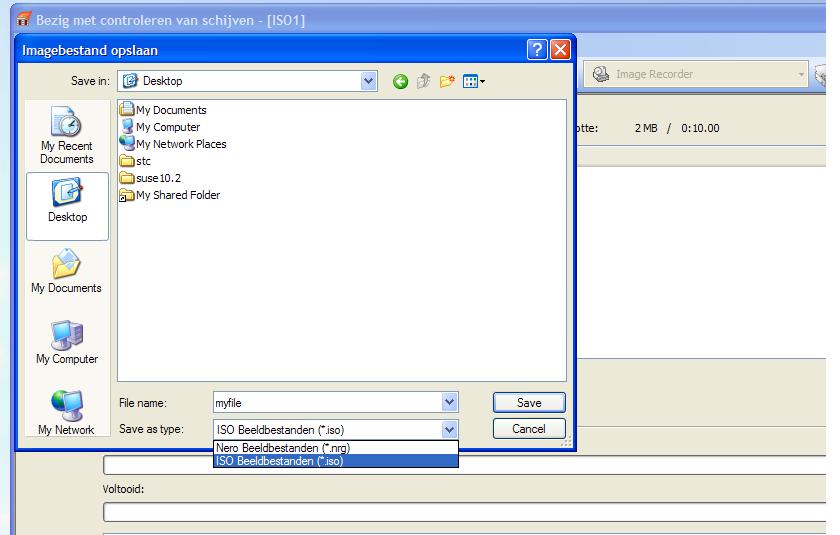
Task: Select My Shared Folder shortcut
Action: [170, 195]
